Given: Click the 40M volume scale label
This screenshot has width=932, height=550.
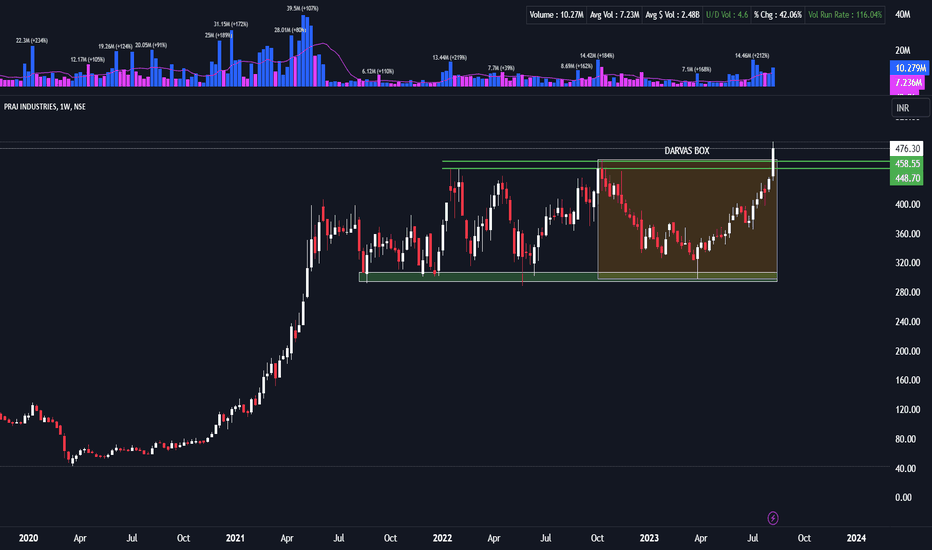Looking at the screenshot, I should click(x=903, y=14).
